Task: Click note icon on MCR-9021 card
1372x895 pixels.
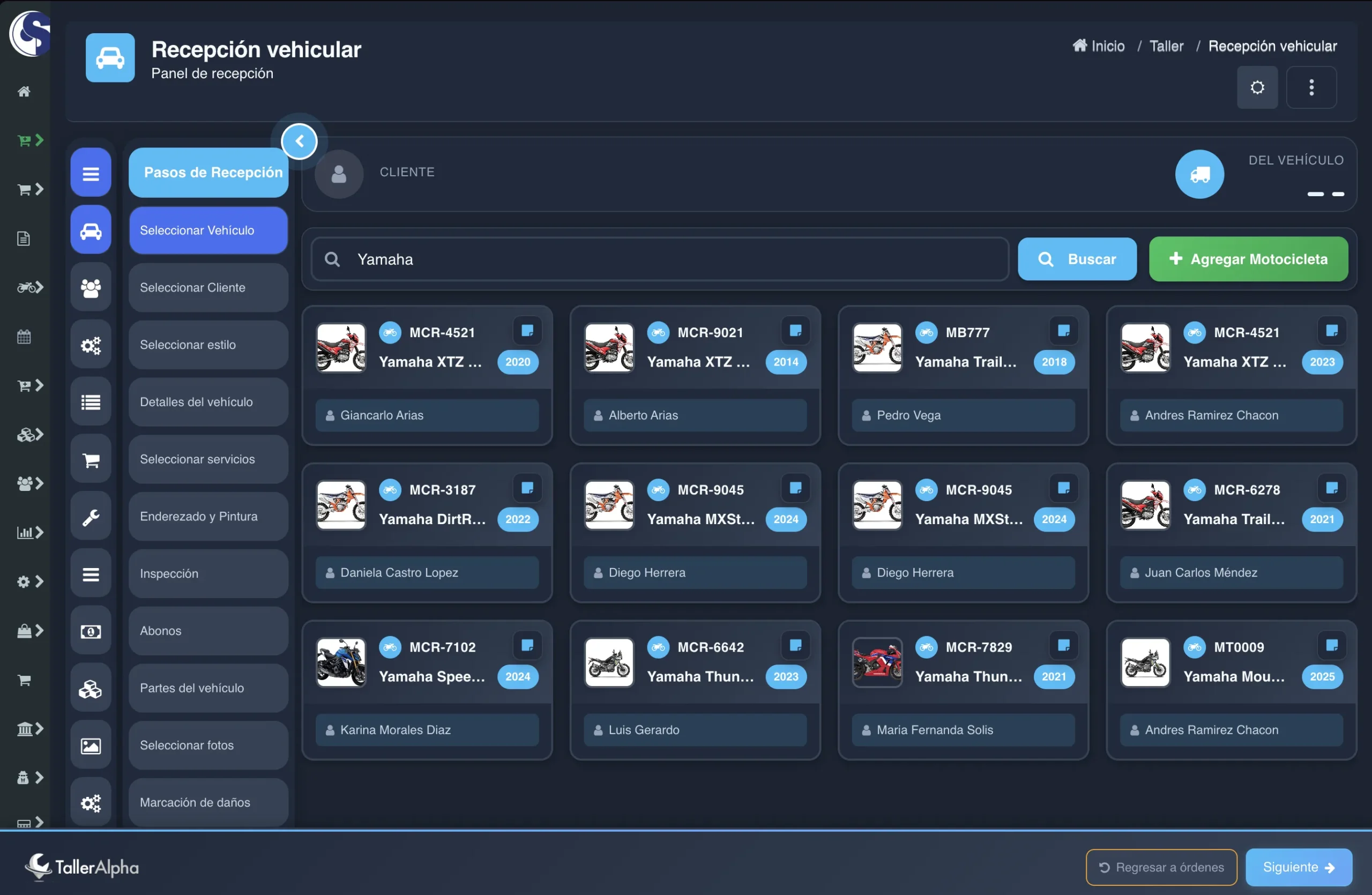Action: tap(795, 331)
